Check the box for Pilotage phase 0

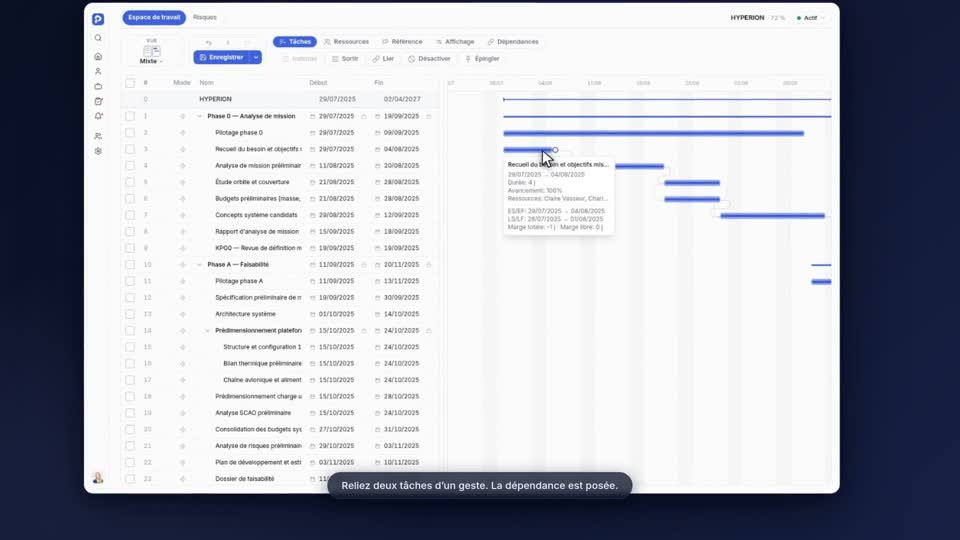(x=130, y=132)
